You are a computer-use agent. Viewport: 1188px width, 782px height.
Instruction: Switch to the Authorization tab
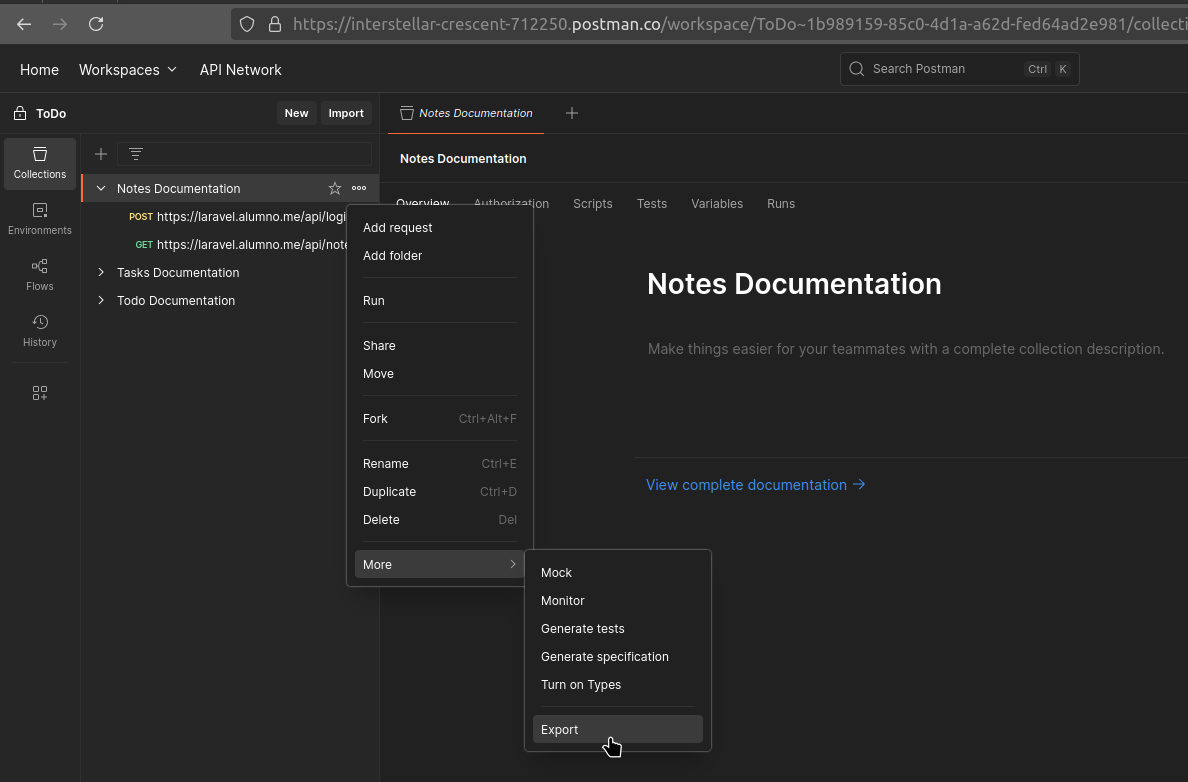click(511, 204)
